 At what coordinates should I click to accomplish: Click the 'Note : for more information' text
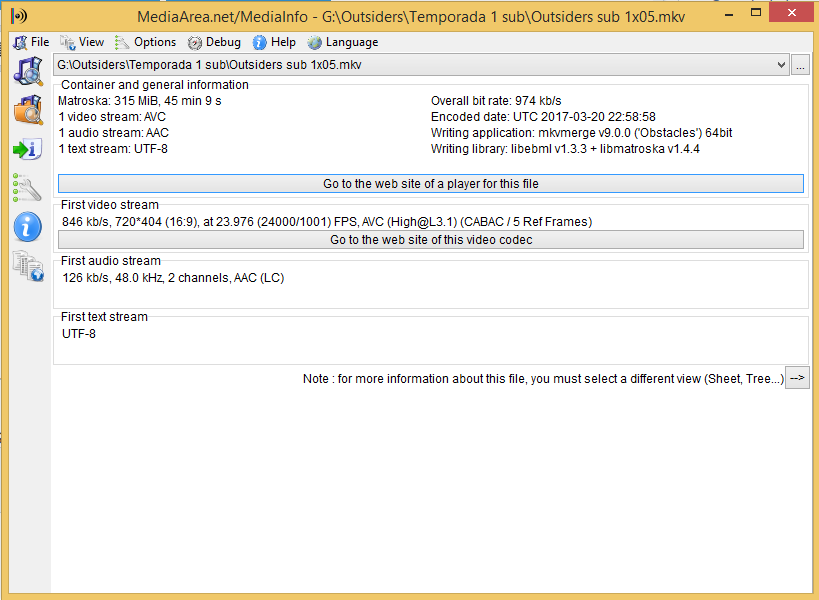pyautogui.click(x=543, y=379)
